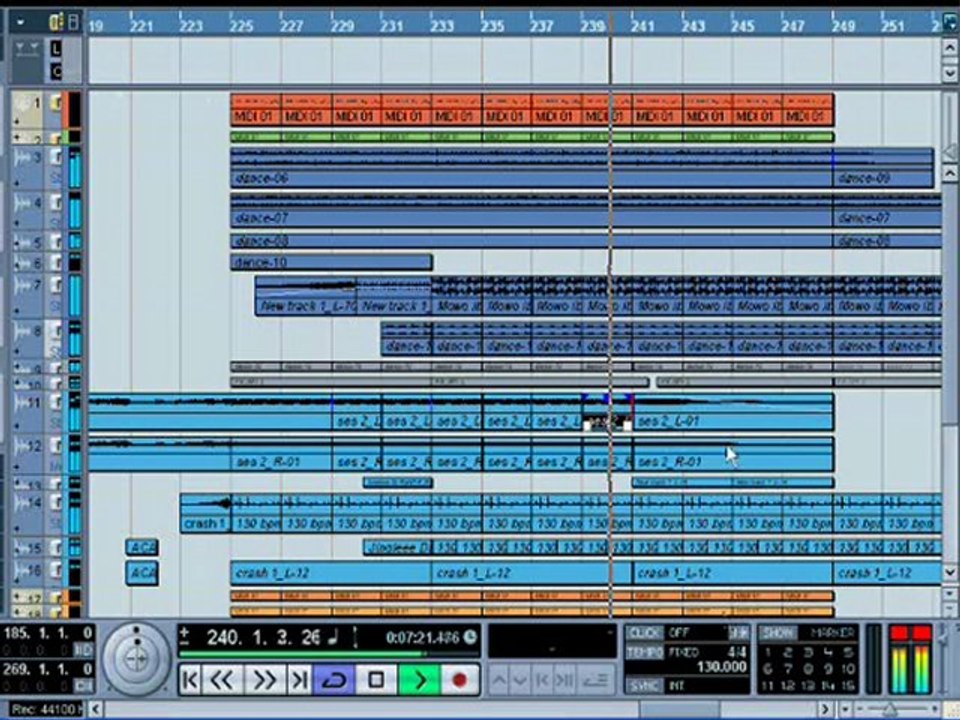Click the up arrow beside the ruler track
The height and width of the screenshot is (720, 960).
pyautogui.click(x=950, y=47)
